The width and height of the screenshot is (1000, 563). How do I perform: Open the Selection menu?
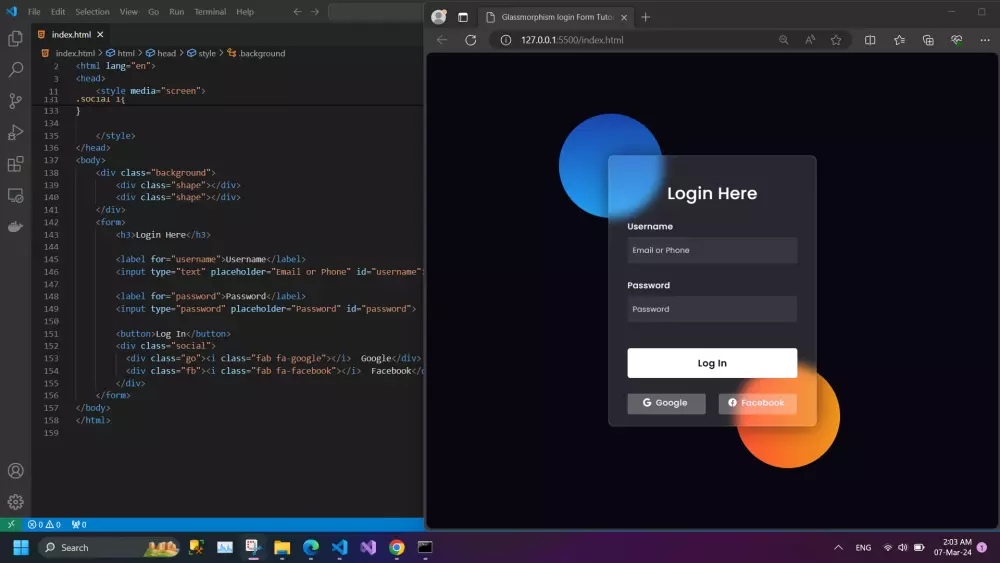pyautogui.click(x=92, y=11)
